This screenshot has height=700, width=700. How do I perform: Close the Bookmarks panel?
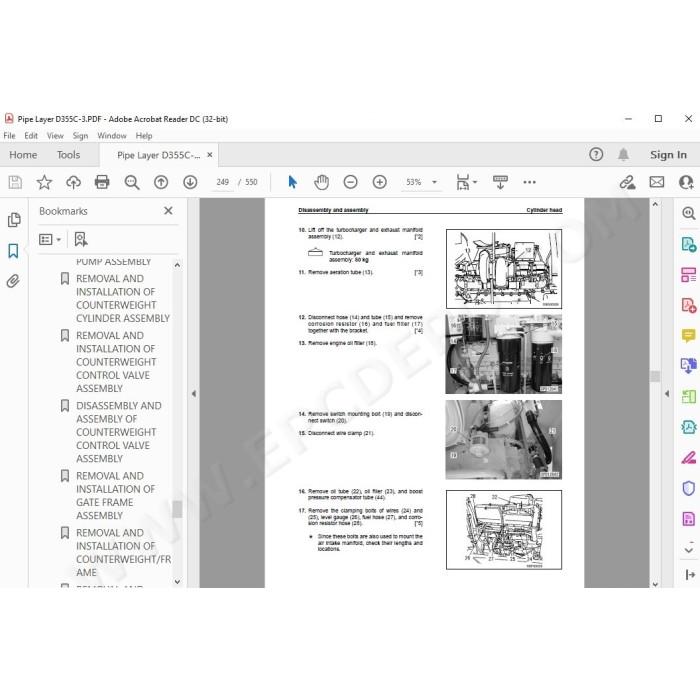point(168,211)
